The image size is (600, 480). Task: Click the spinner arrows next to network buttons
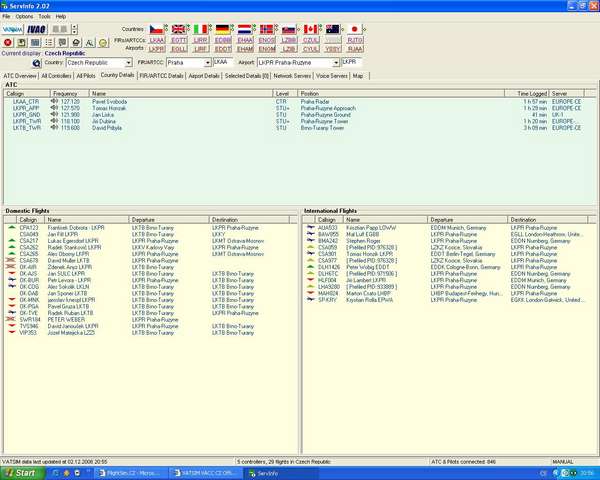point(75,29)
